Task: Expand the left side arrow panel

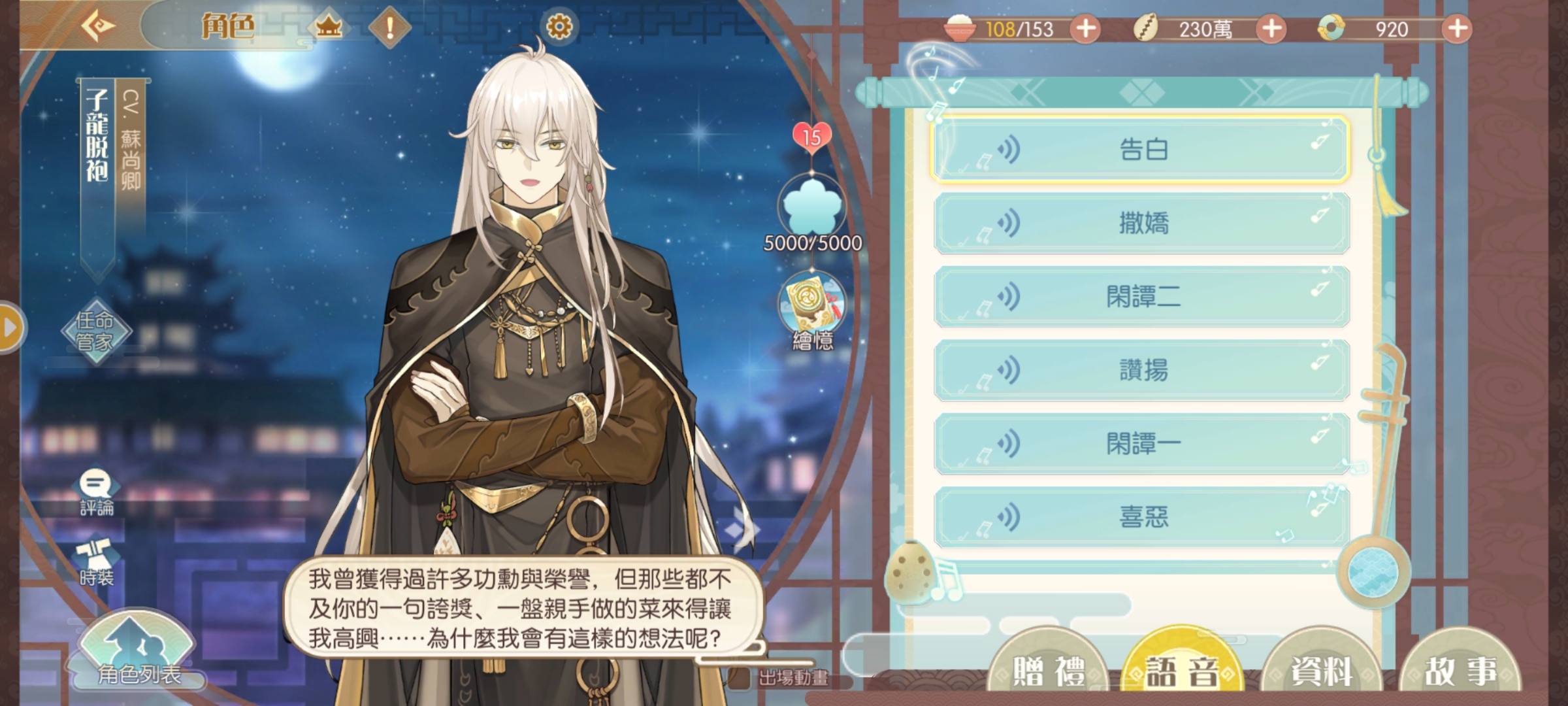Action: click(x=10, y=328)
